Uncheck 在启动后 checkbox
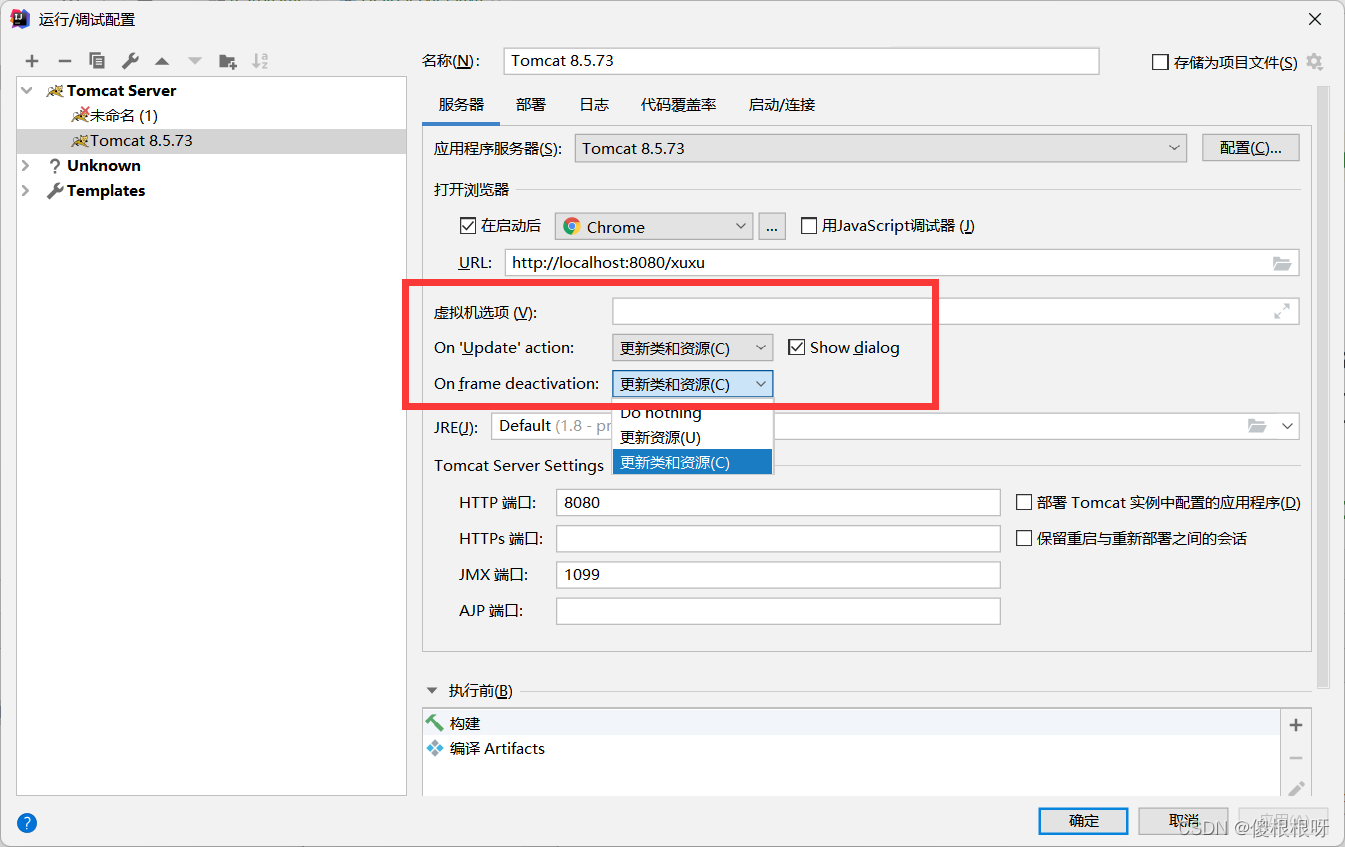 pyautogui.click(x=467, y=226)
